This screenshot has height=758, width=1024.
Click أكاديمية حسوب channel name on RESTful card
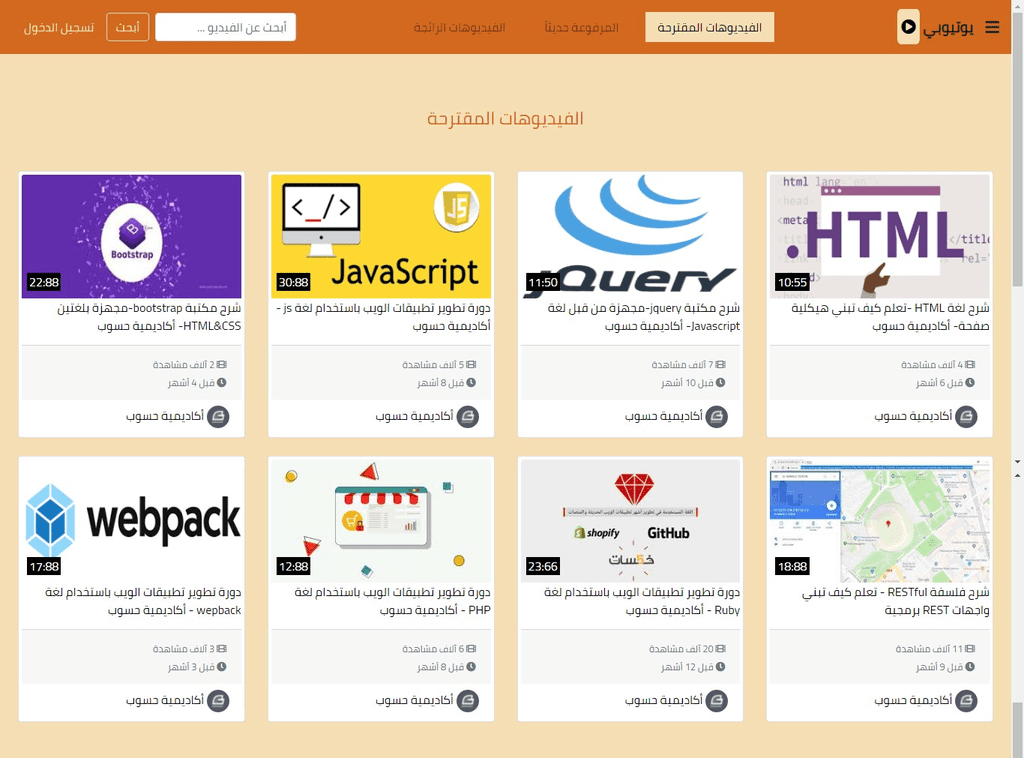click(913, 701)
